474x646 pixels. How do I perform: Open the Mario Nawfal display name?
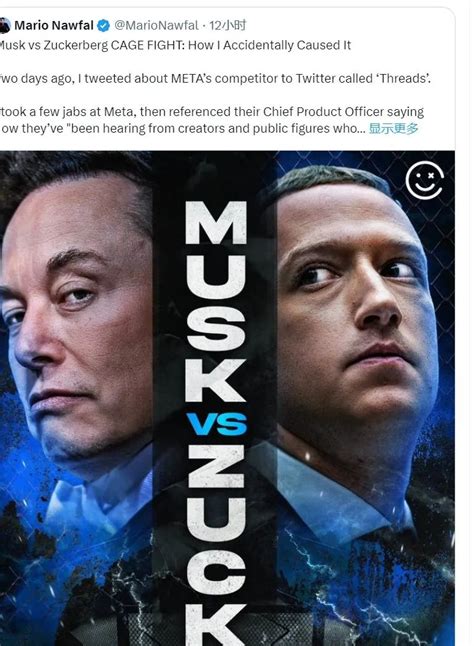[54, 26]
